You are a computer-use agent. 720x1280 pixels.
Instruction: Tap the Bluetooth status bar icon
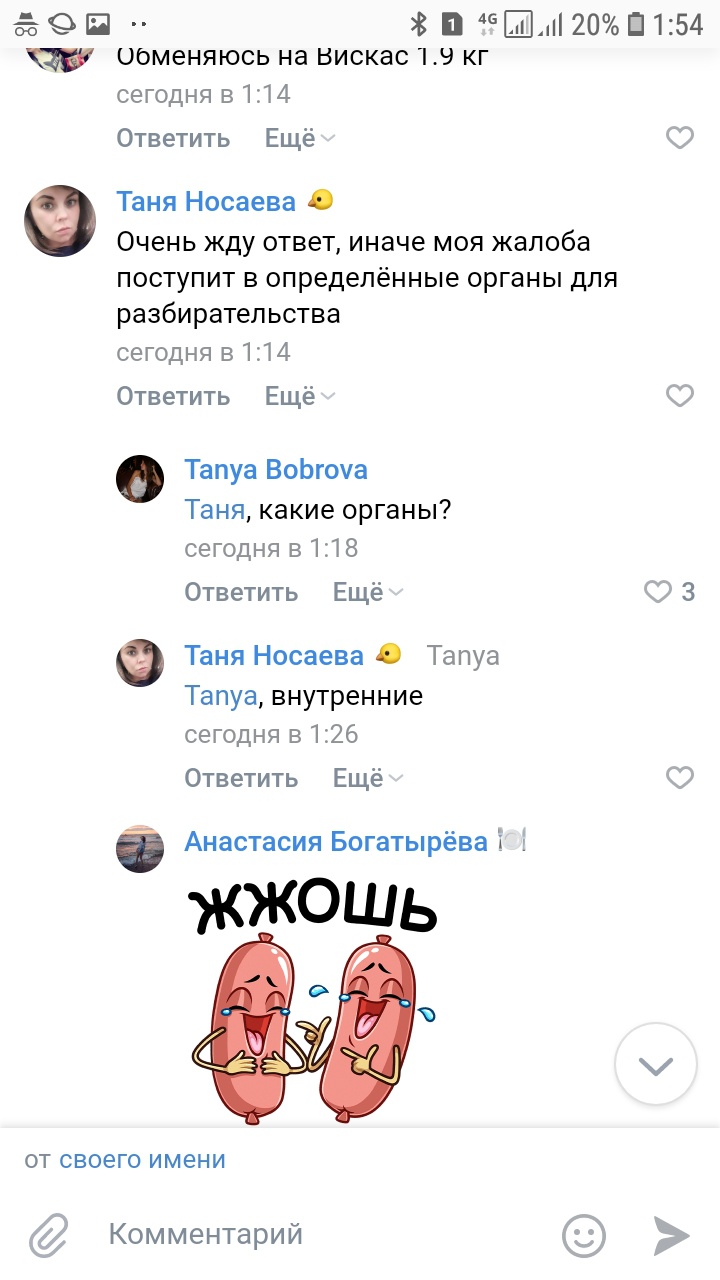420,24
